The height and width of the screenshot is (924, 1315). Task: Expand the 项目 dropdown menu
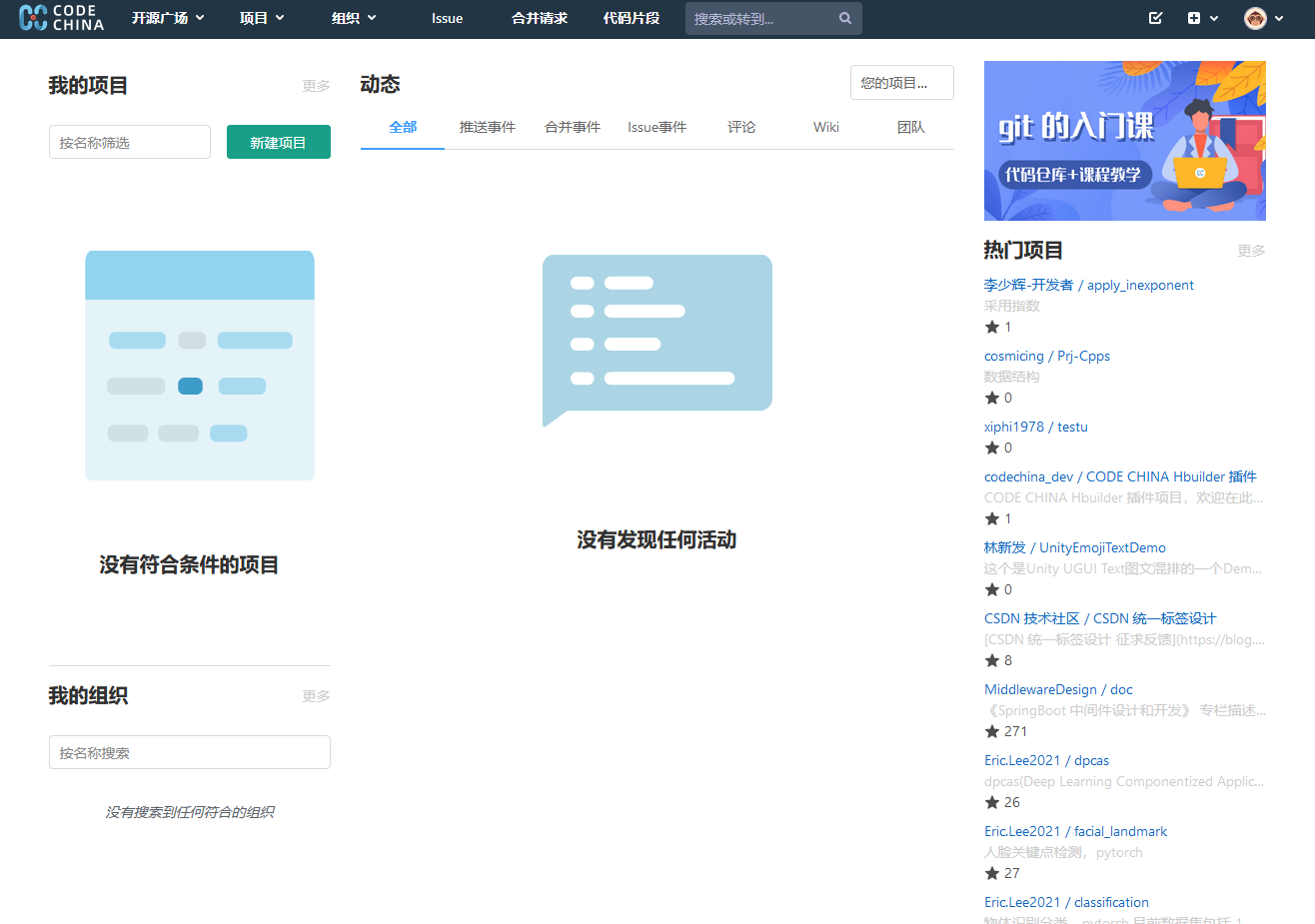(262, 18)
